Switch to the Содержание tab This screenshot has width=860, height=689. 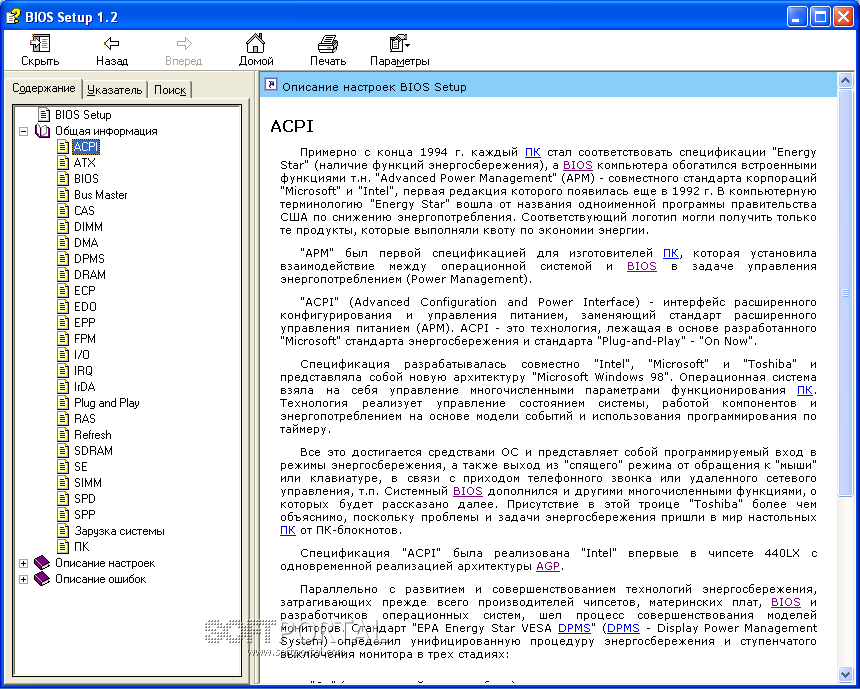coord(44,88)
